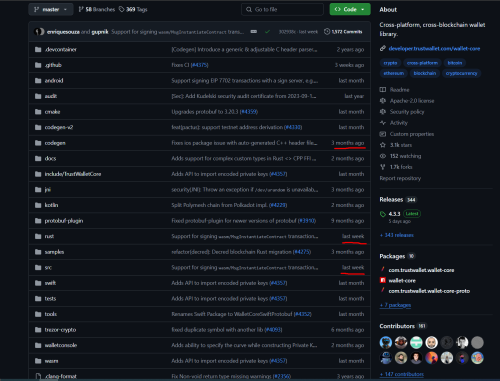Click the wasm folder icon
The image size is (500, 381).
38,361
